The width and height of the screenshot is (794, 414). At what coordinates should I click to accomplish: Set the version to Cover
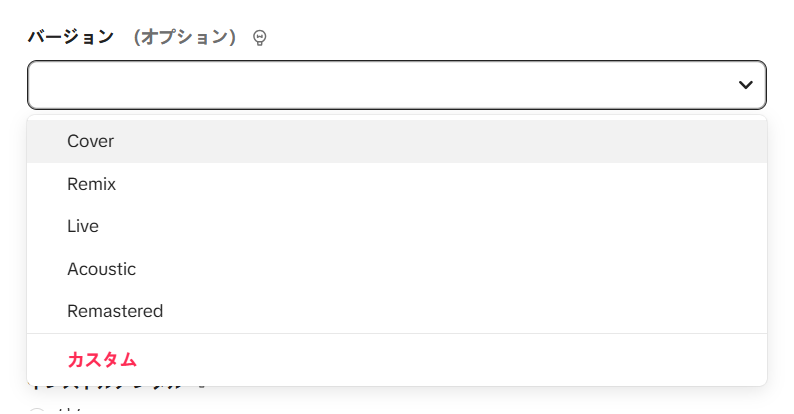pyautogui.click(x=91, y=141)
